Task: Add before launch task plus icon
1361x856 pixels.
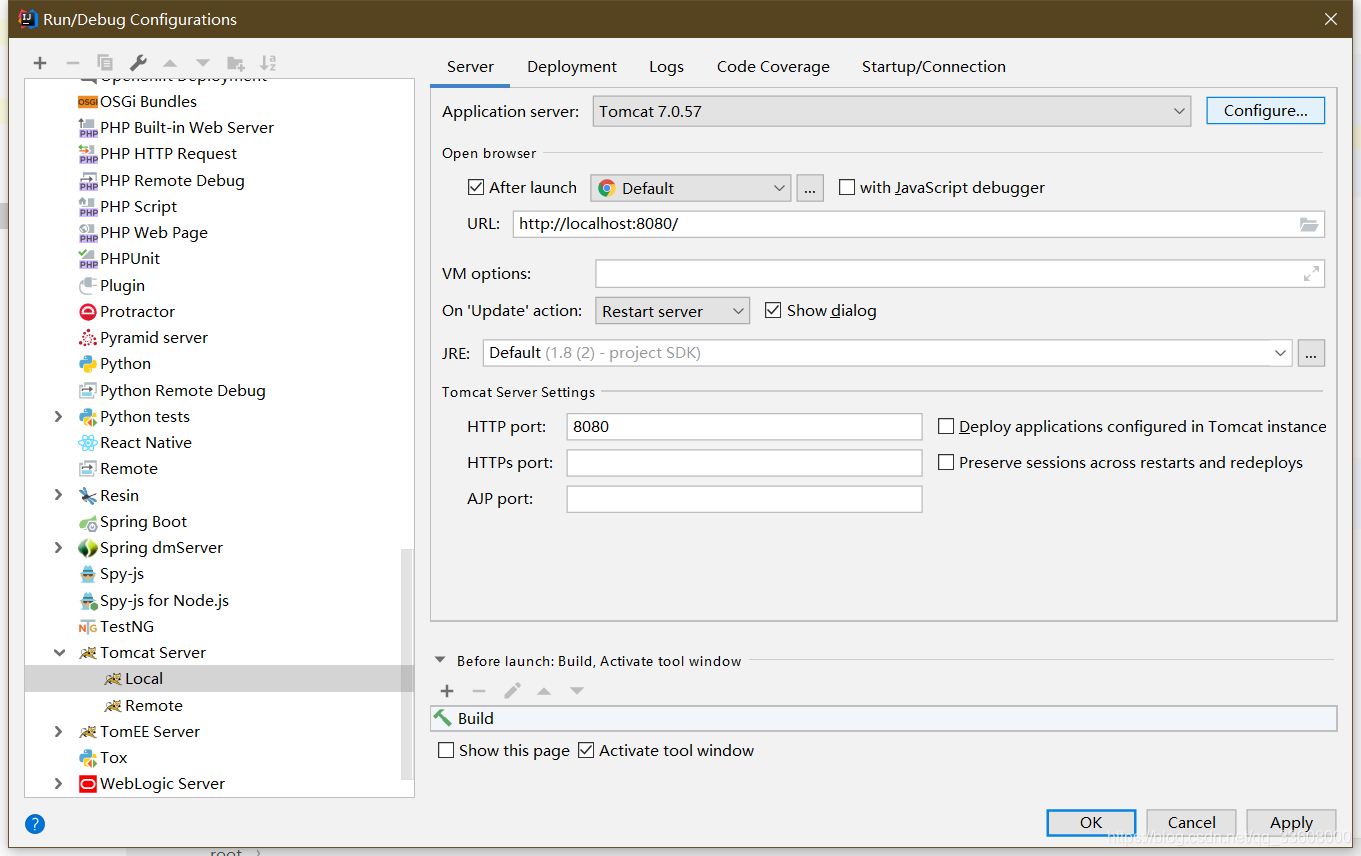Action: 447,691
